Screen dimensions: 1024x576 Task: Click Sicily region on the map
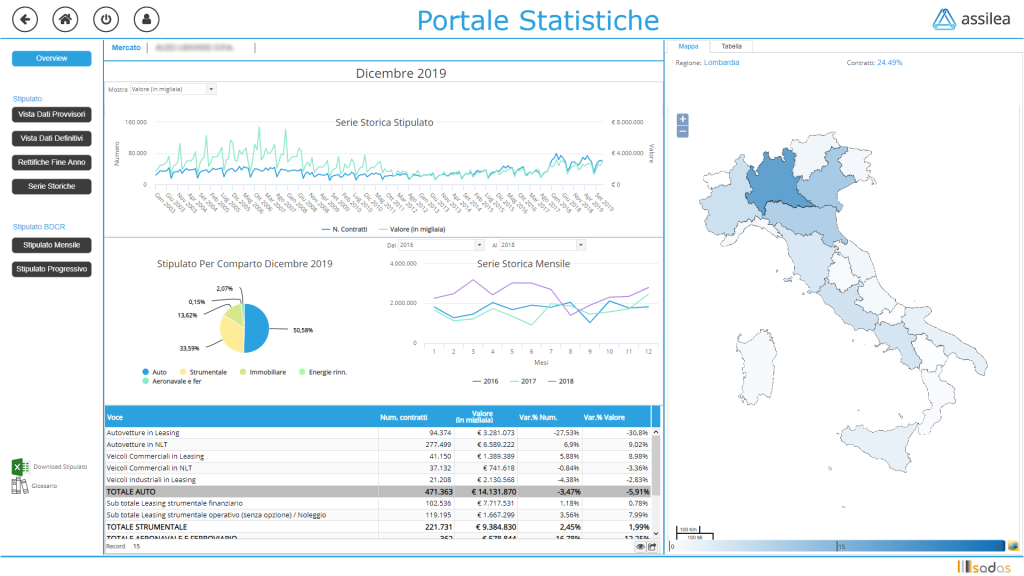(x=876, y=445)
